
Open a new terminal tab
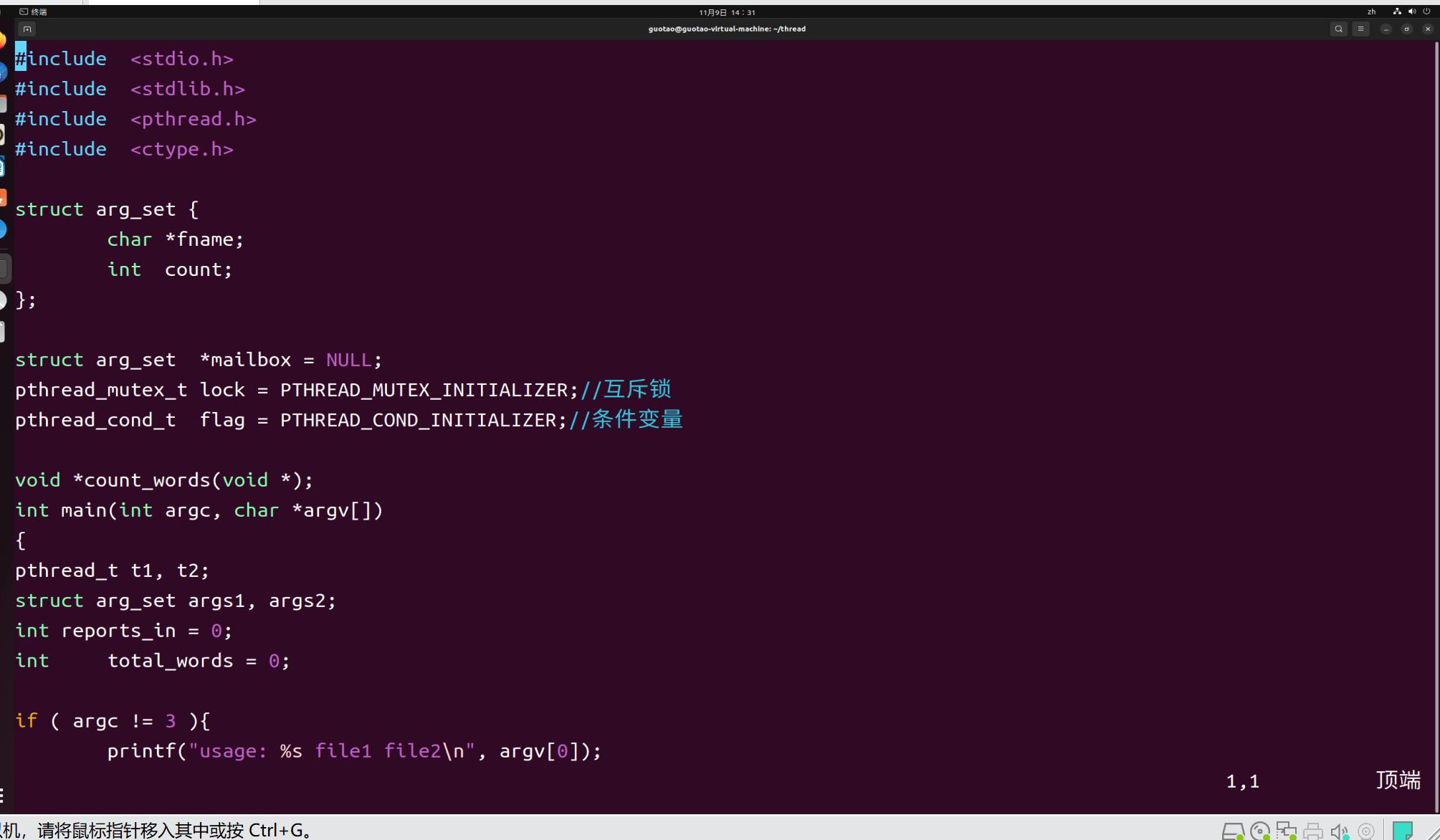pyautogui.click(x=27, y=29)
